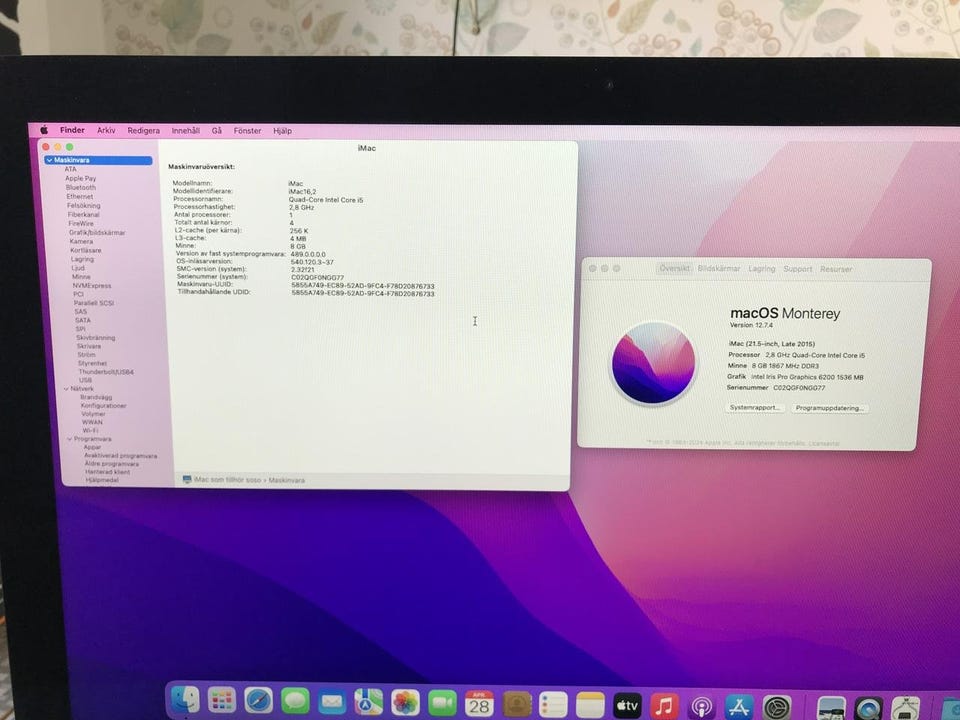The image size is (960, 720).
Task: Open the Arkiv menu
Action: click(x=106, y=130)
